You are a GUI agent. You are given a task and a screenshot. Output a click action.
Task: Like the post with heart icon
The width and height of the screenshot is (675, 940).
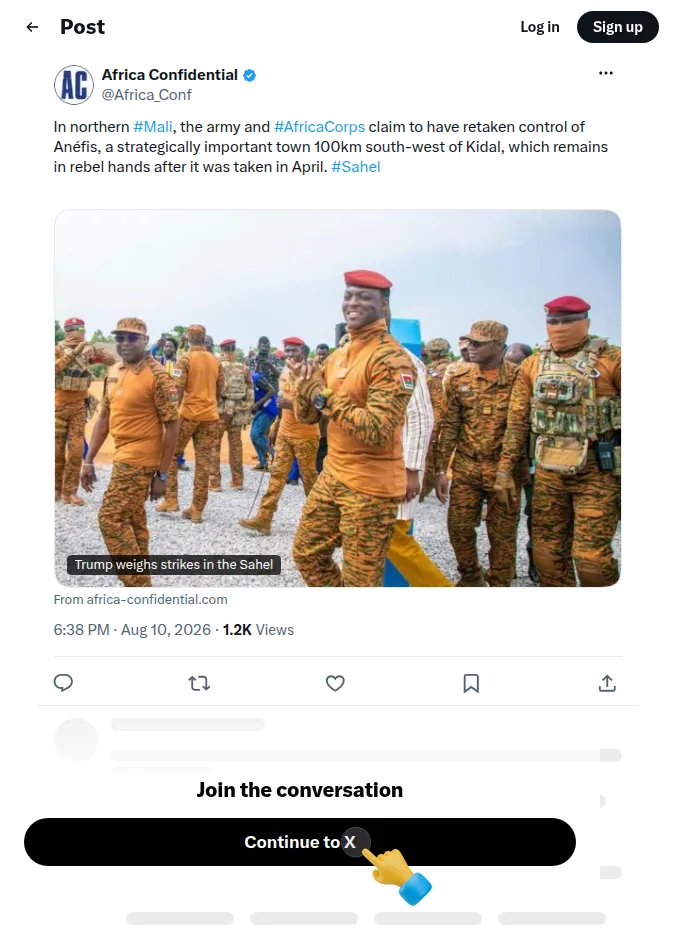click(x=335, y=683)
